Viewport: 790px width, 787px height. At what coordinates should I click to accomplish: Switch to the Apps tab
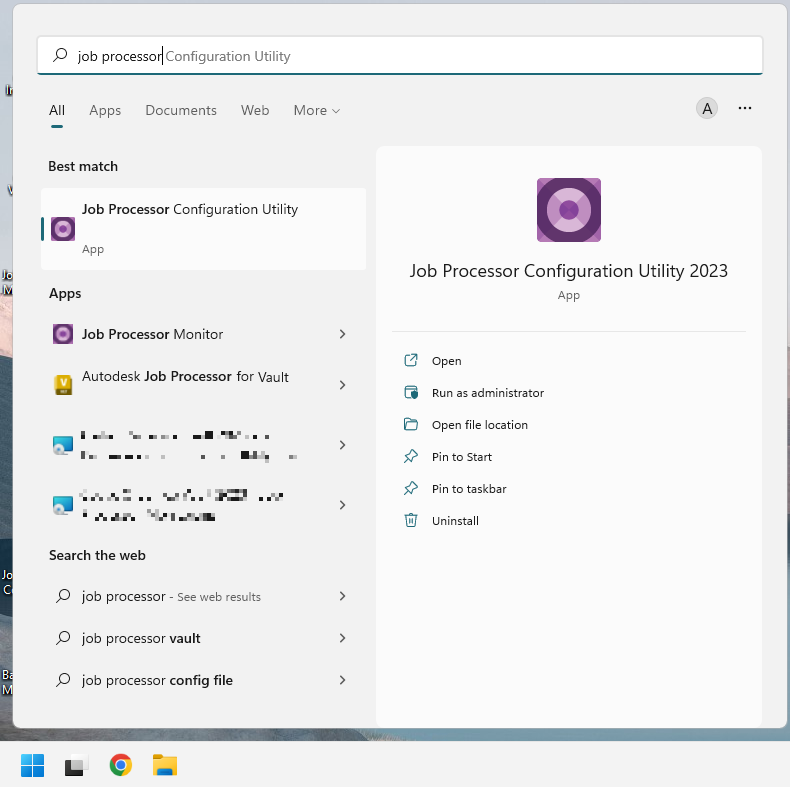coord(105,110)
